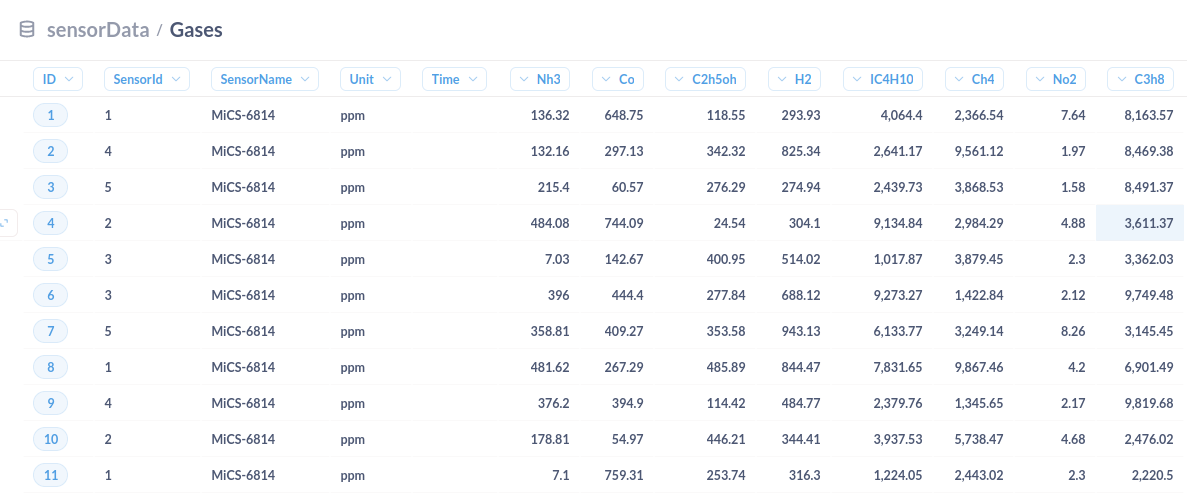Open the IC4H10 column header menu
Viewport: 1187px width, 496px height.
883,79
